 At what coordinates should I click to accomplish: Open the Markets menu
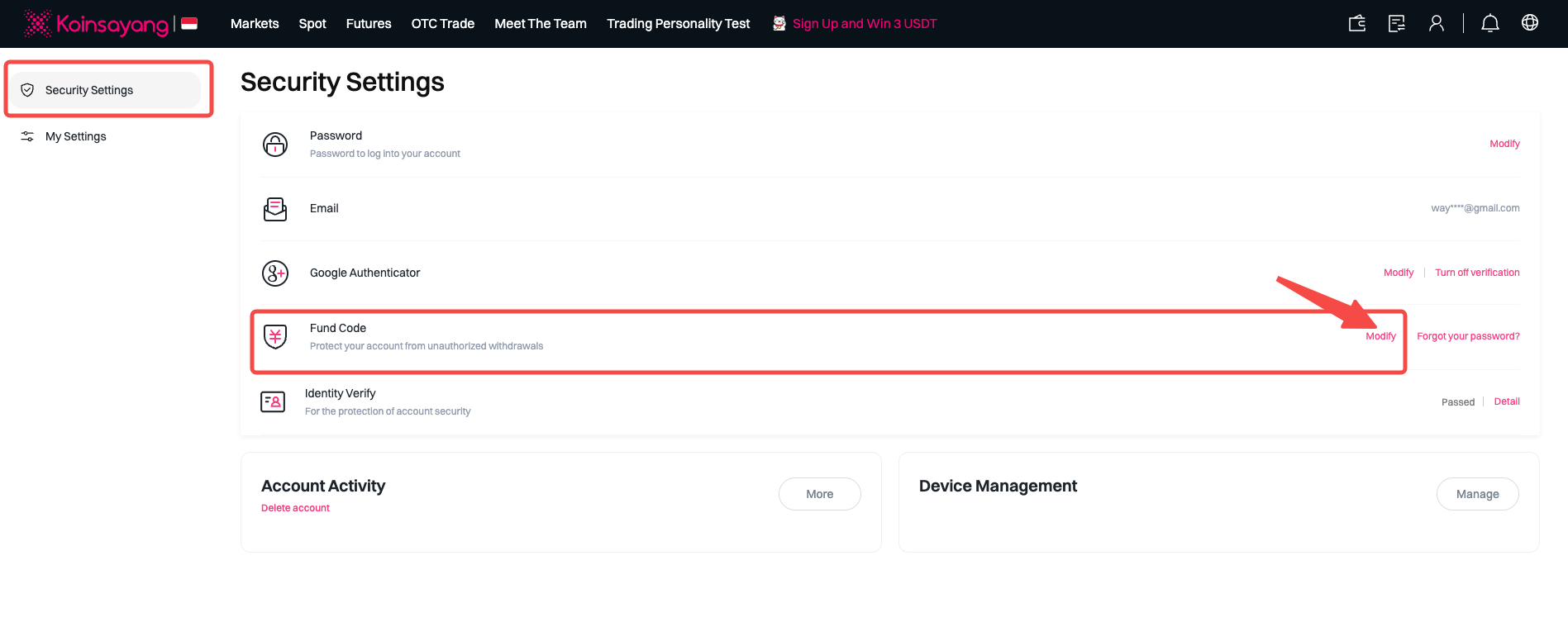[255, 24]
